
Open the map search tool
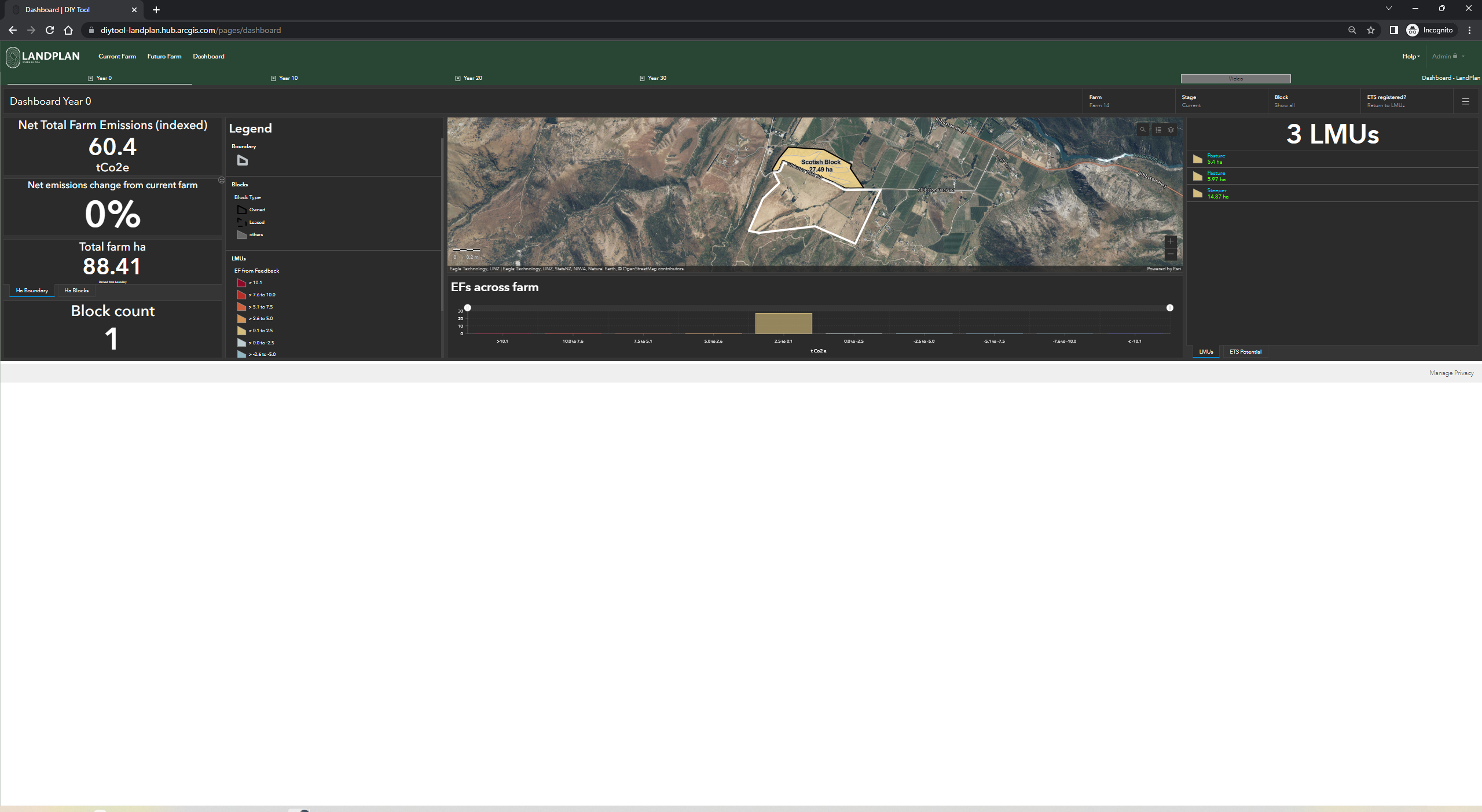[x=1142, y=130]
